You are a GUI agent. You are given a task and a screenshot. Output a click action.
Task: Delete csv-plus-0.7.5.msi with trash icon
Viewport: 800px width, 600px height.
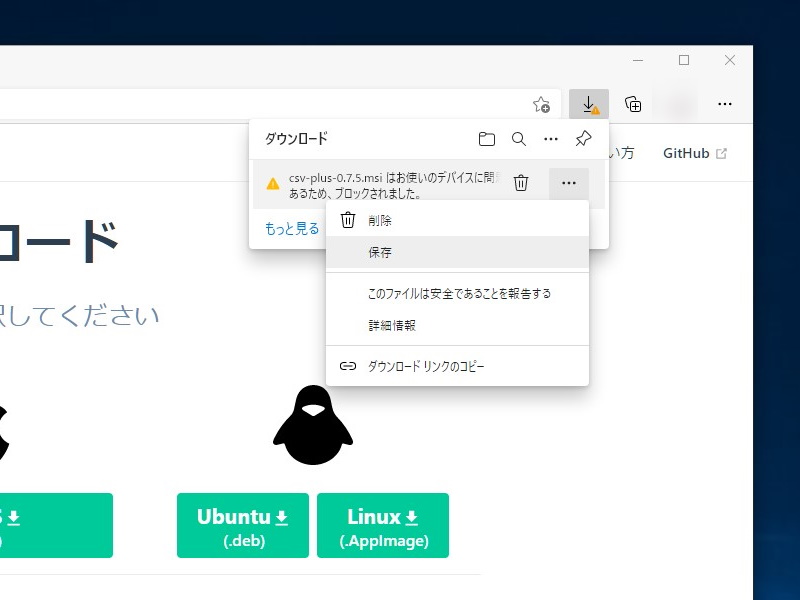pos(521,182)
